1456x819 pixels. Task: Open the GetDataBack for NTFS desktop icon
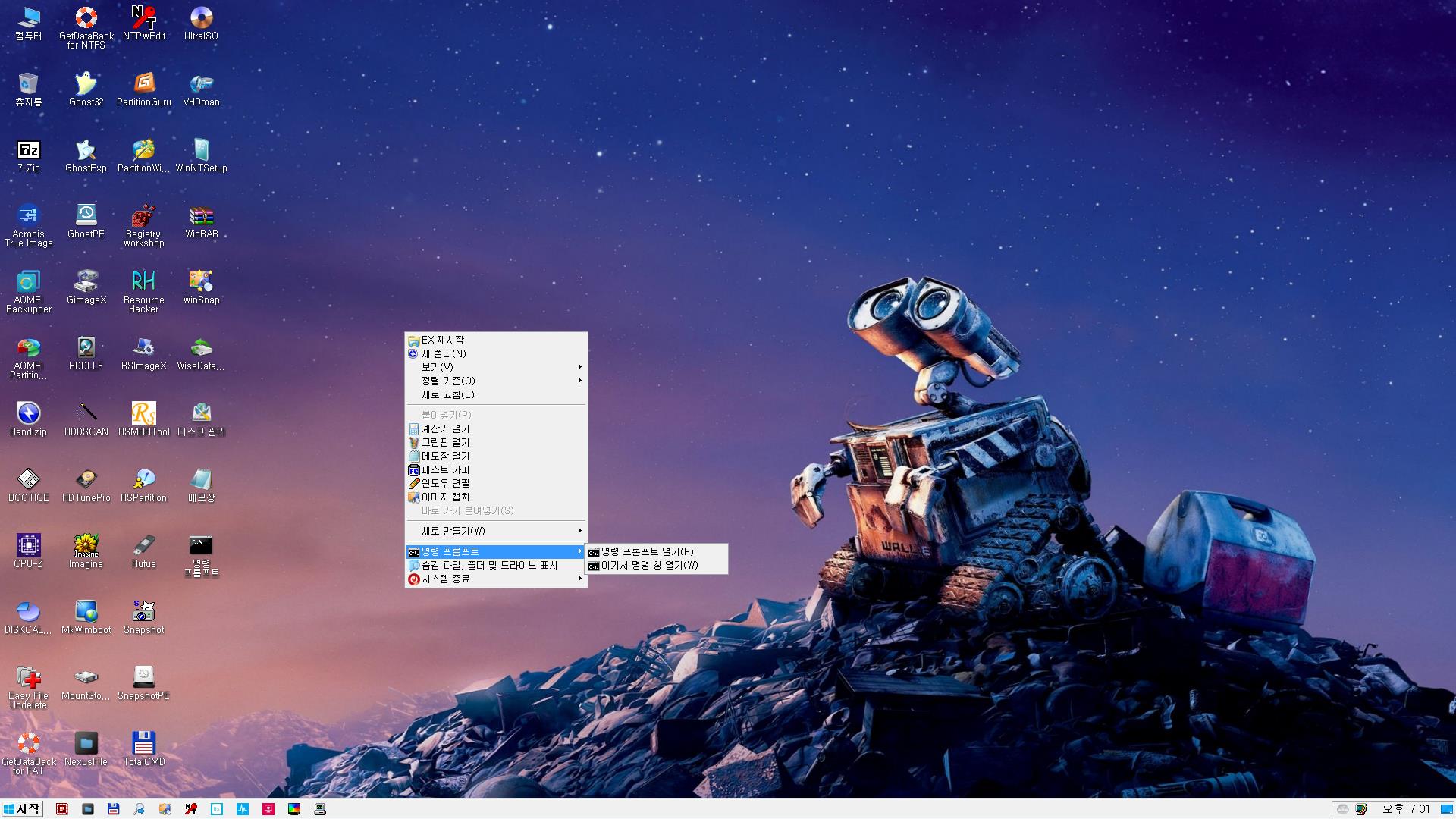pos(86,27)
